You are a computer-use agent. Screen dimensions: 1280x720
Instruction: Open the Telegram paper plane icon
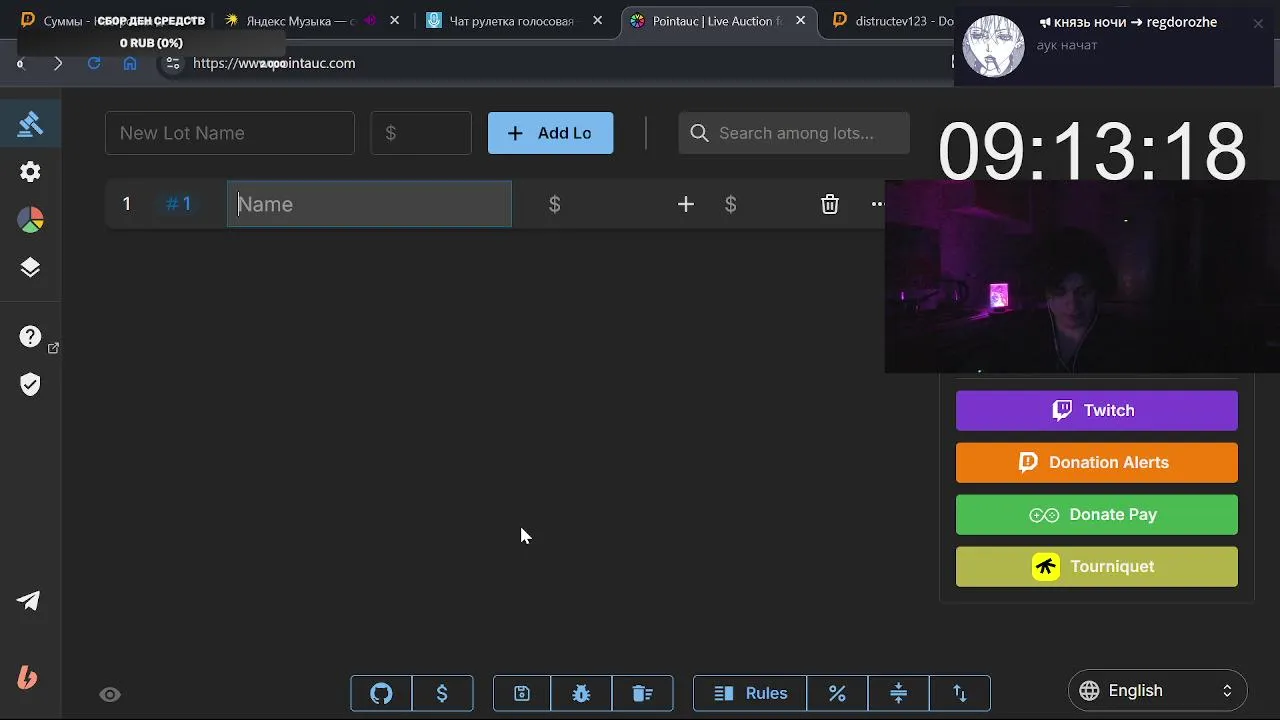pyautogui.click(x=29, y=601)
